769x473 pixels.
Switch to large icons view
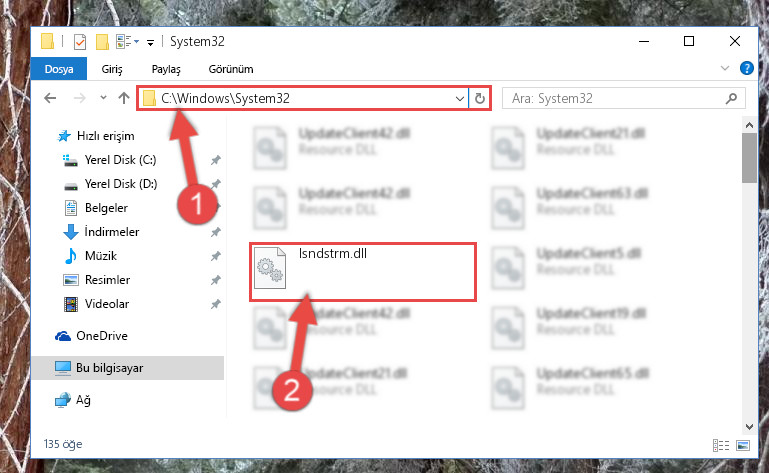tap(743, 445)
